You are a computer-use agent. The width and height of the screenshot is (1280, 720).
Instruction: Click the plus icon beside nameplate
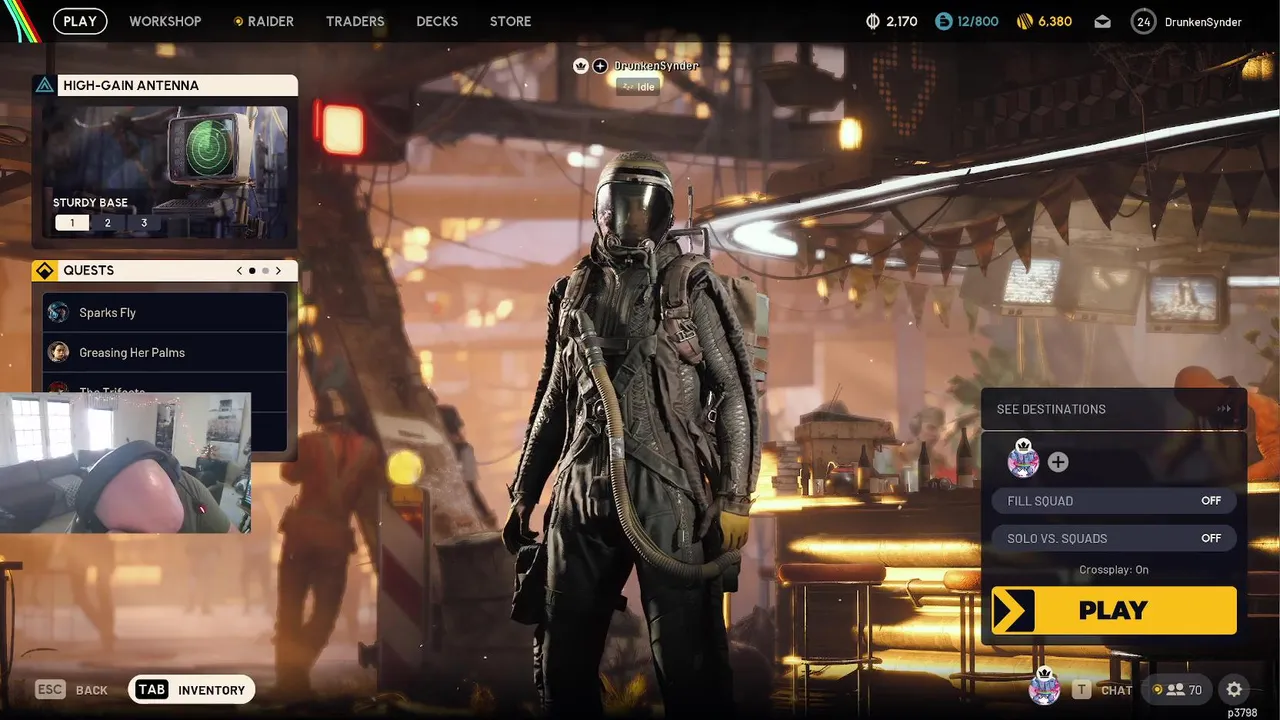pos(600,66)
